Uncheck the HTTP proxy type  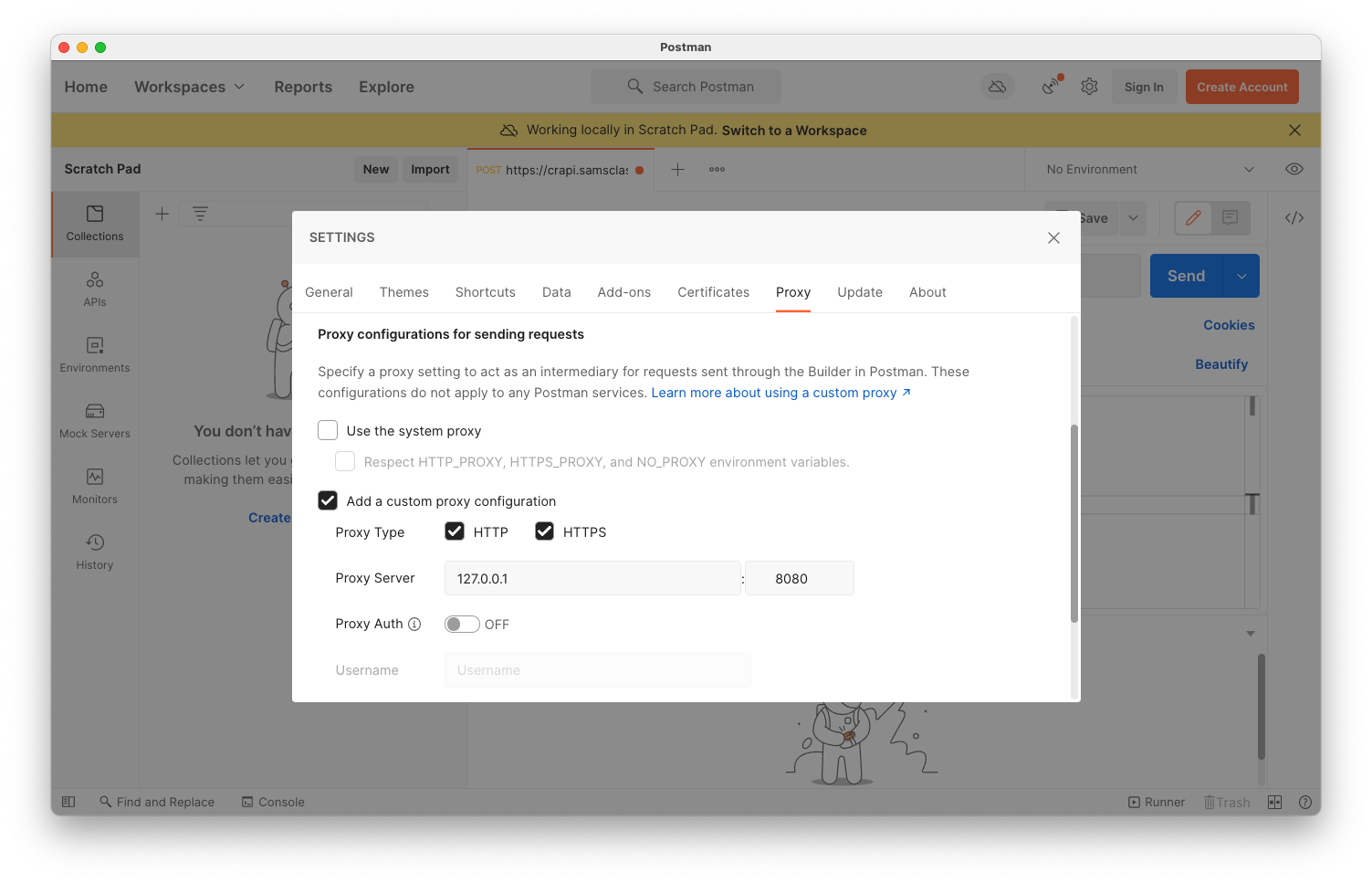[x=455, y=531]
